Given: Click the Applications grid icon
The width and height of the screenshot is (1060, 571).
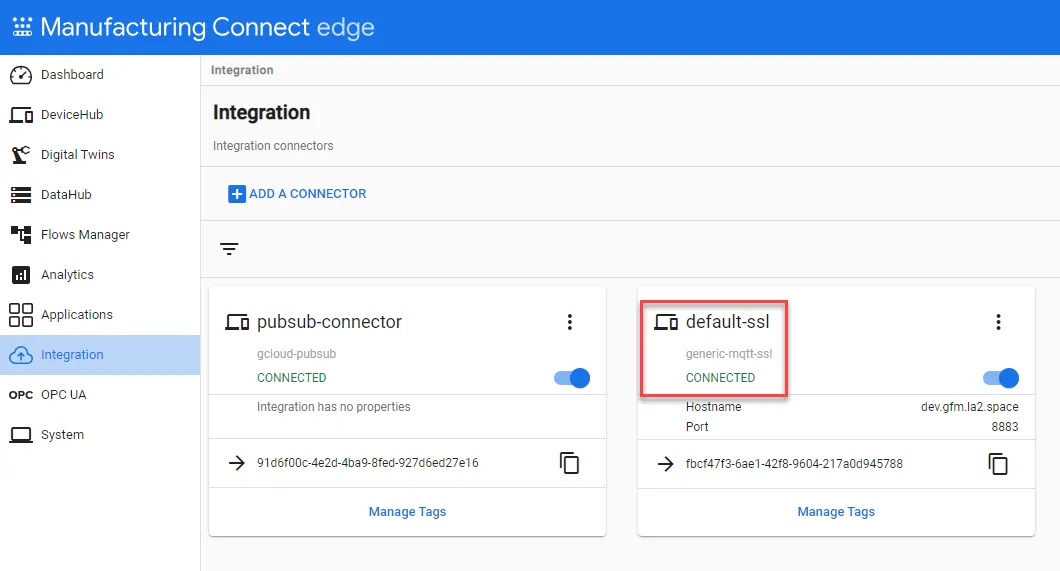Looking at the screenshot, I should click(x=21, y=315).
